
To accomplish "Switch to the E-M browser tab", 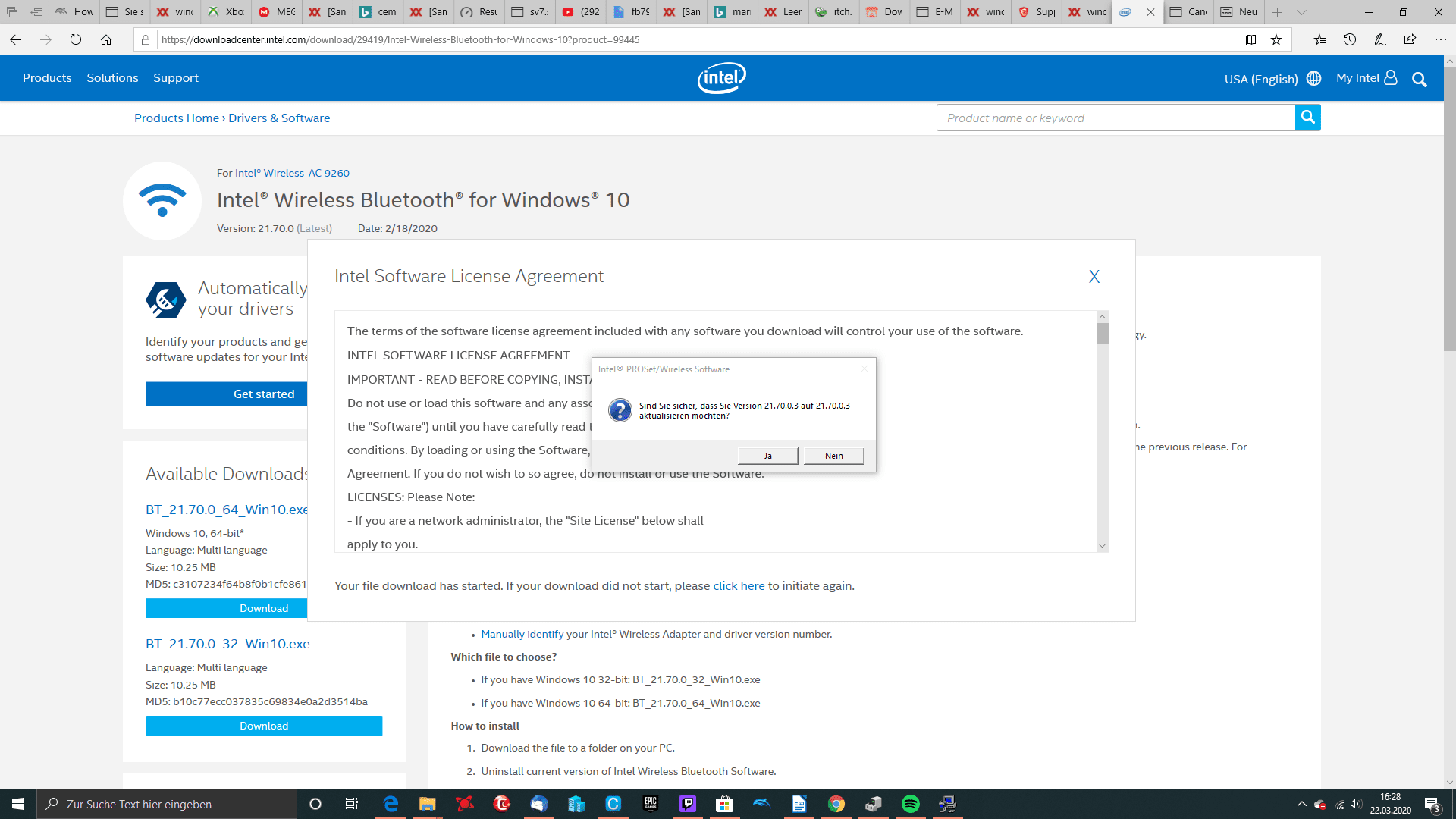I will point(935,12).
